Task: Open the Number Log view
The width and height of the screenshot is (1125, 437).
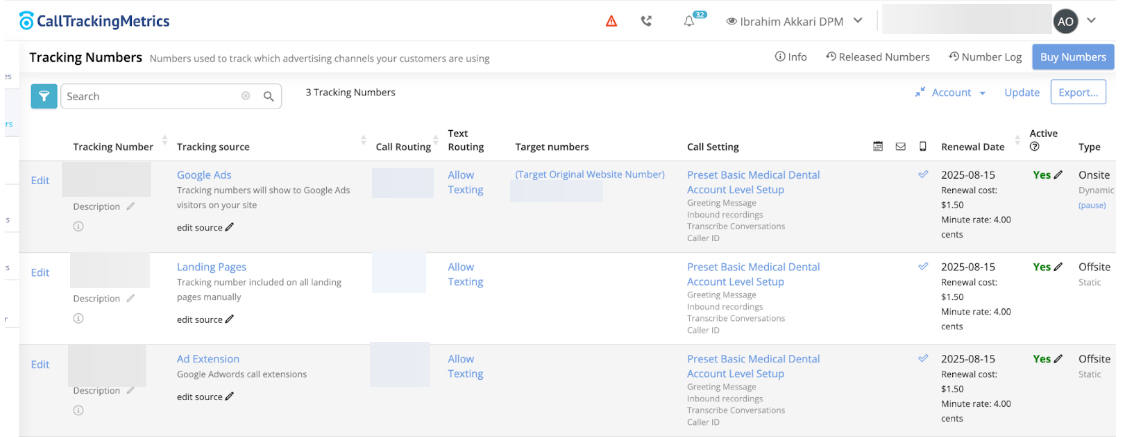Action: pyautogui.click(x=985, y=57)
